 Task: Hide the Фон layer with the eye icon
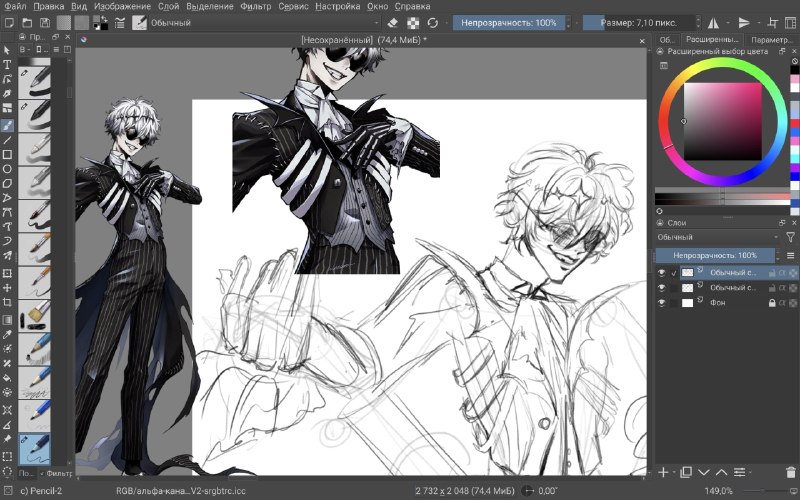[662, 303]
